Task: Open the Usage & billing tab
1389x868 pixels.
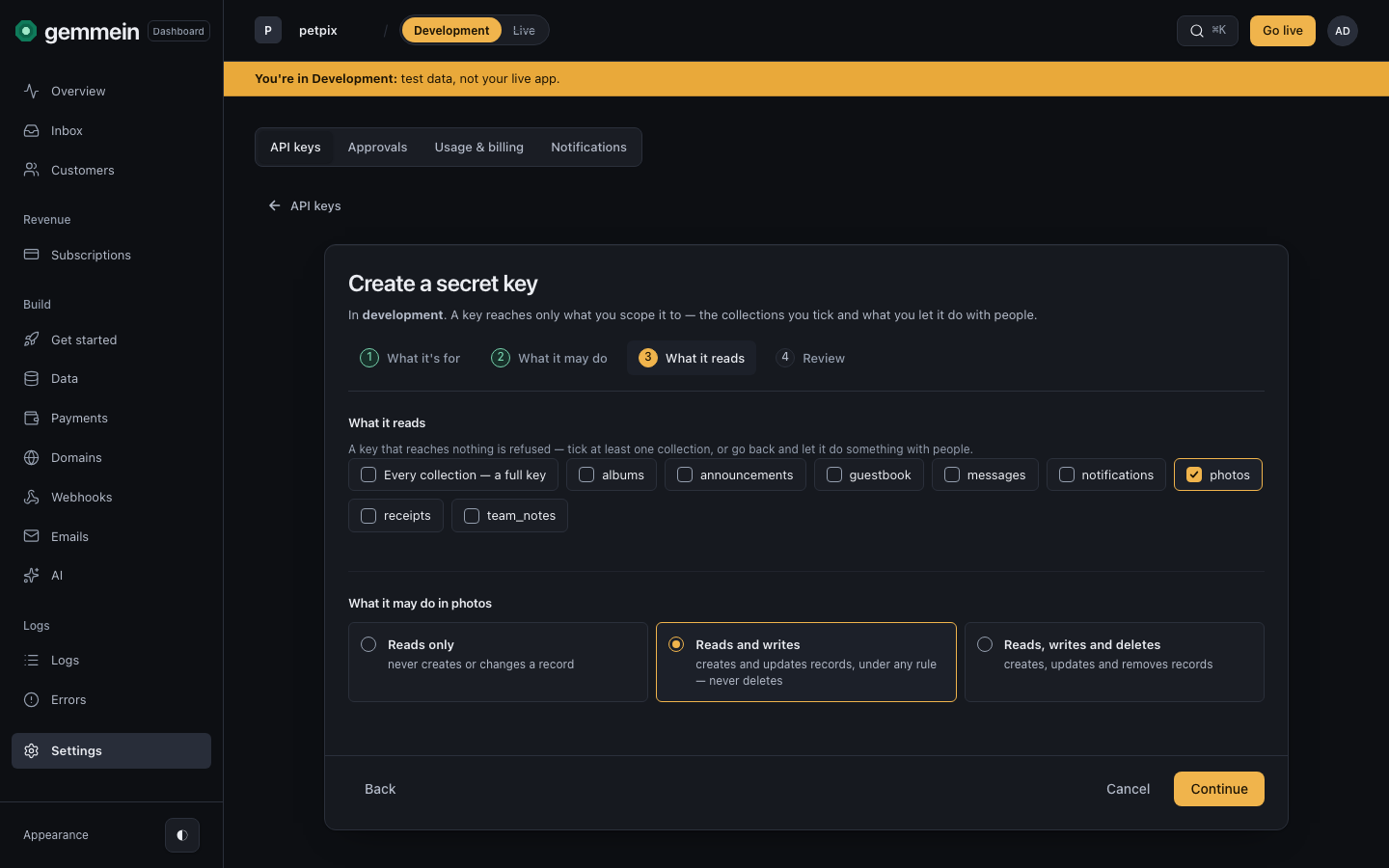Action: 479,148
